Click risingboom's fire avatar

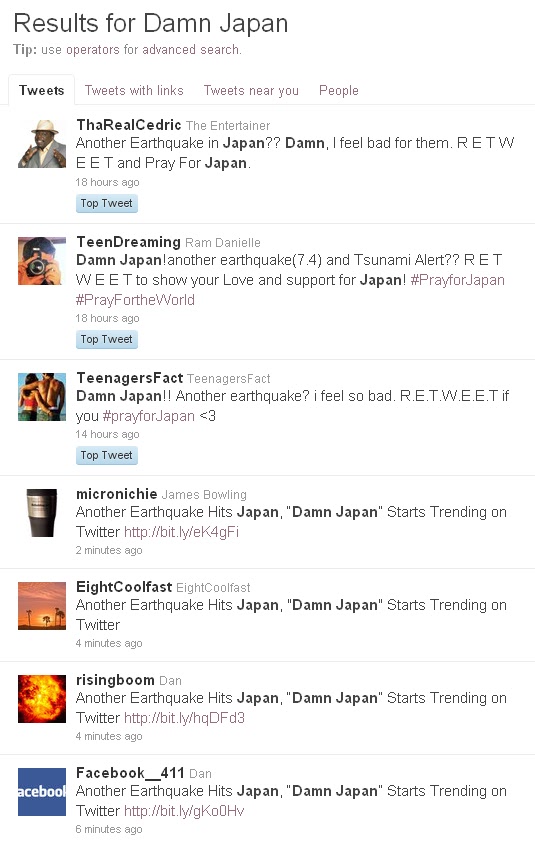[42, 699]
